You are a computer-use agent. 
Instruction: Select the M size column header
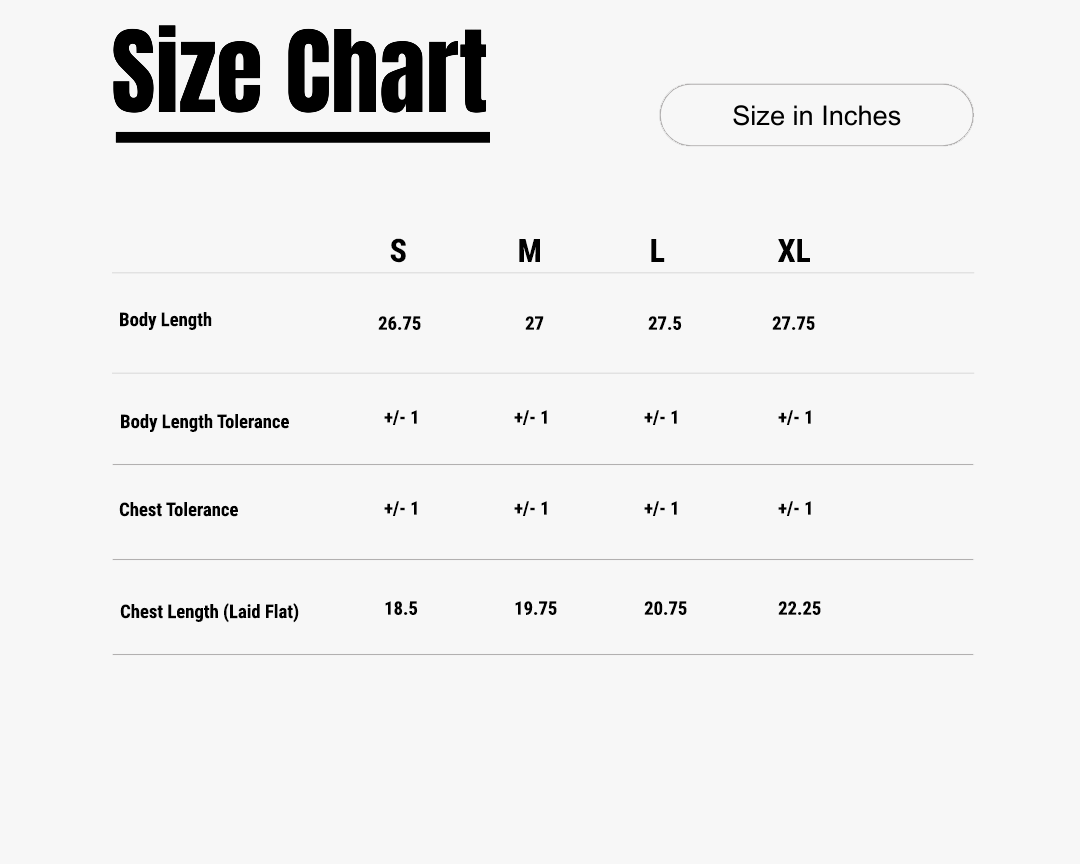click(529, 251)
